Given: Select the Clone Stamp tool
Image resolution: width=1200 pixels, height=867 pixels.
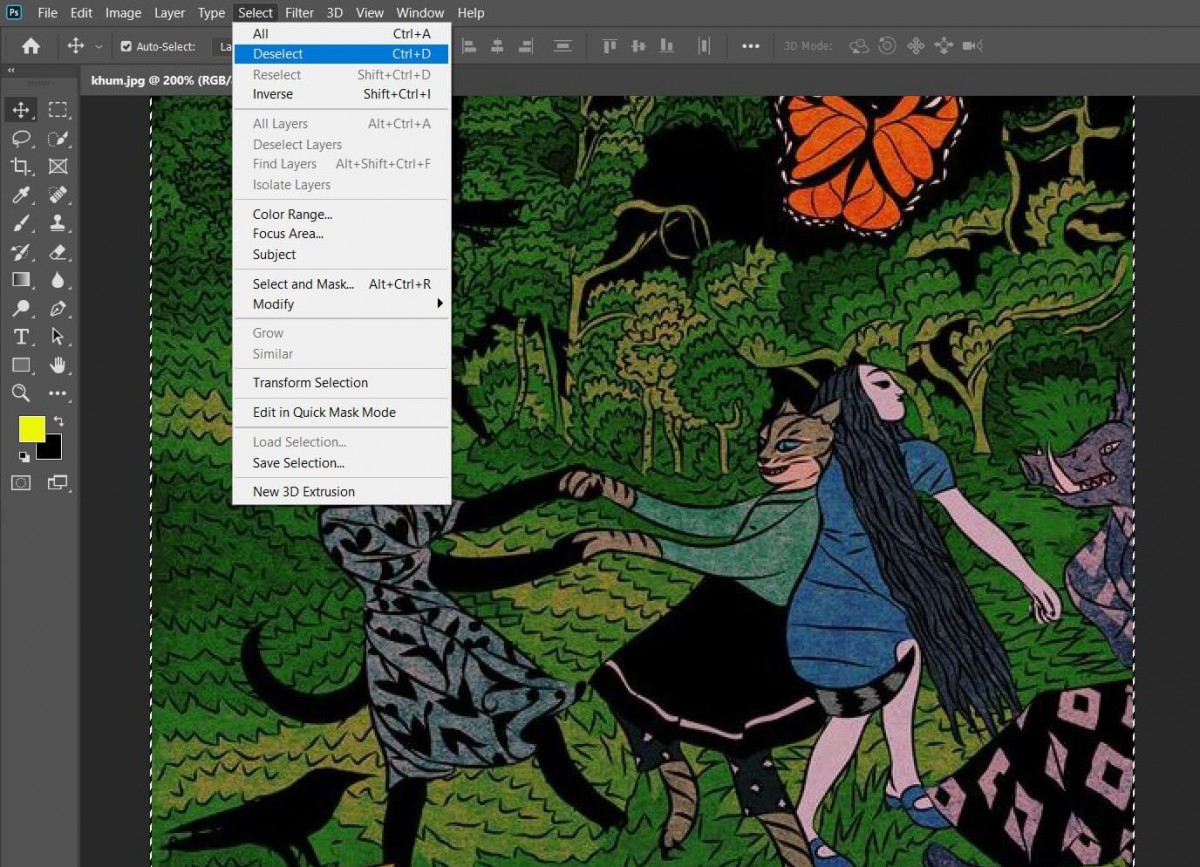Looking at the screenshot, I should pyautogui.click(x=58, y=223).
